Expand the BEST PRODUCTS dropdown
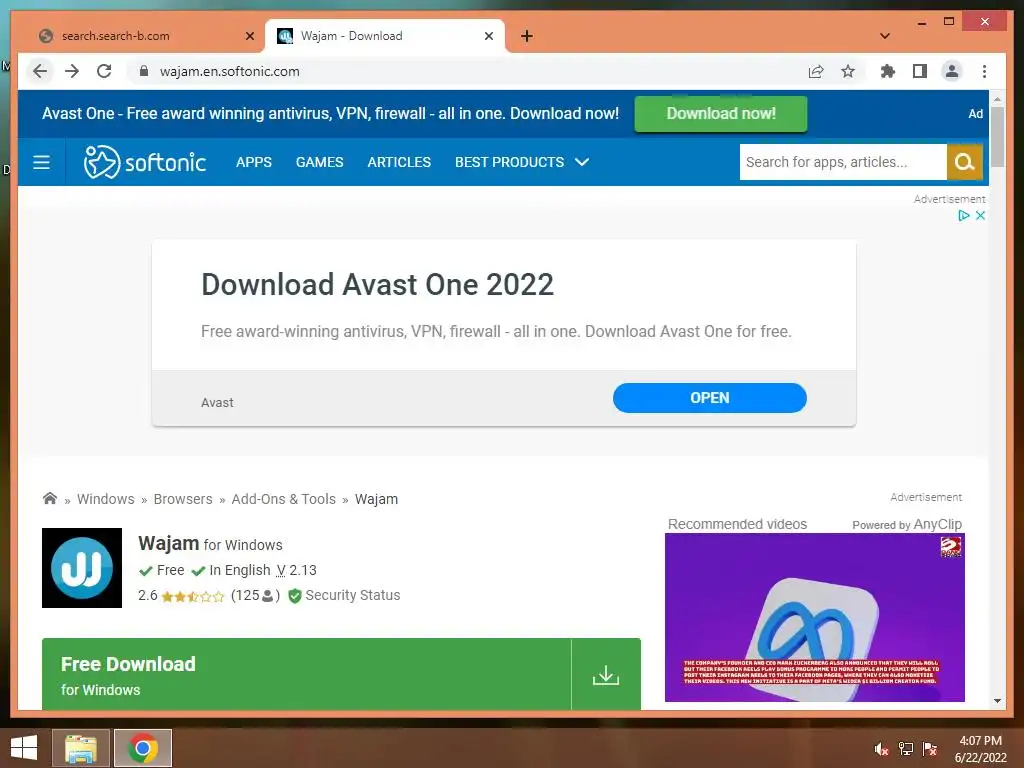Screen dimensions: 1024x768 522,162
